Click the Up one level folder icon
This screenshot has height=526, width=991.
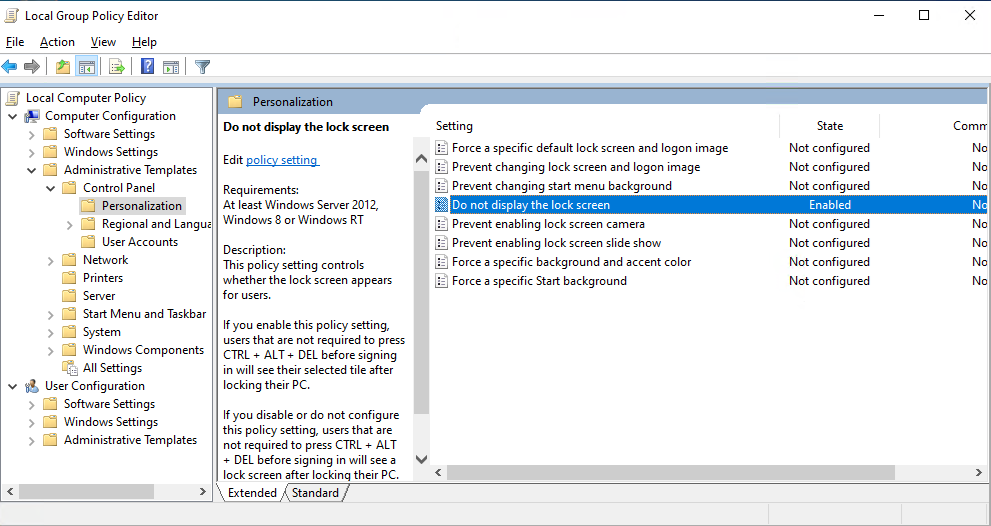pos(63,66)
